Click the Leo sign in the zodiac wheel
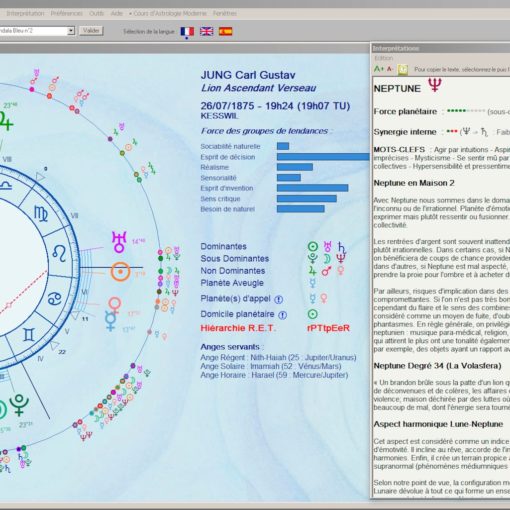 60,253
